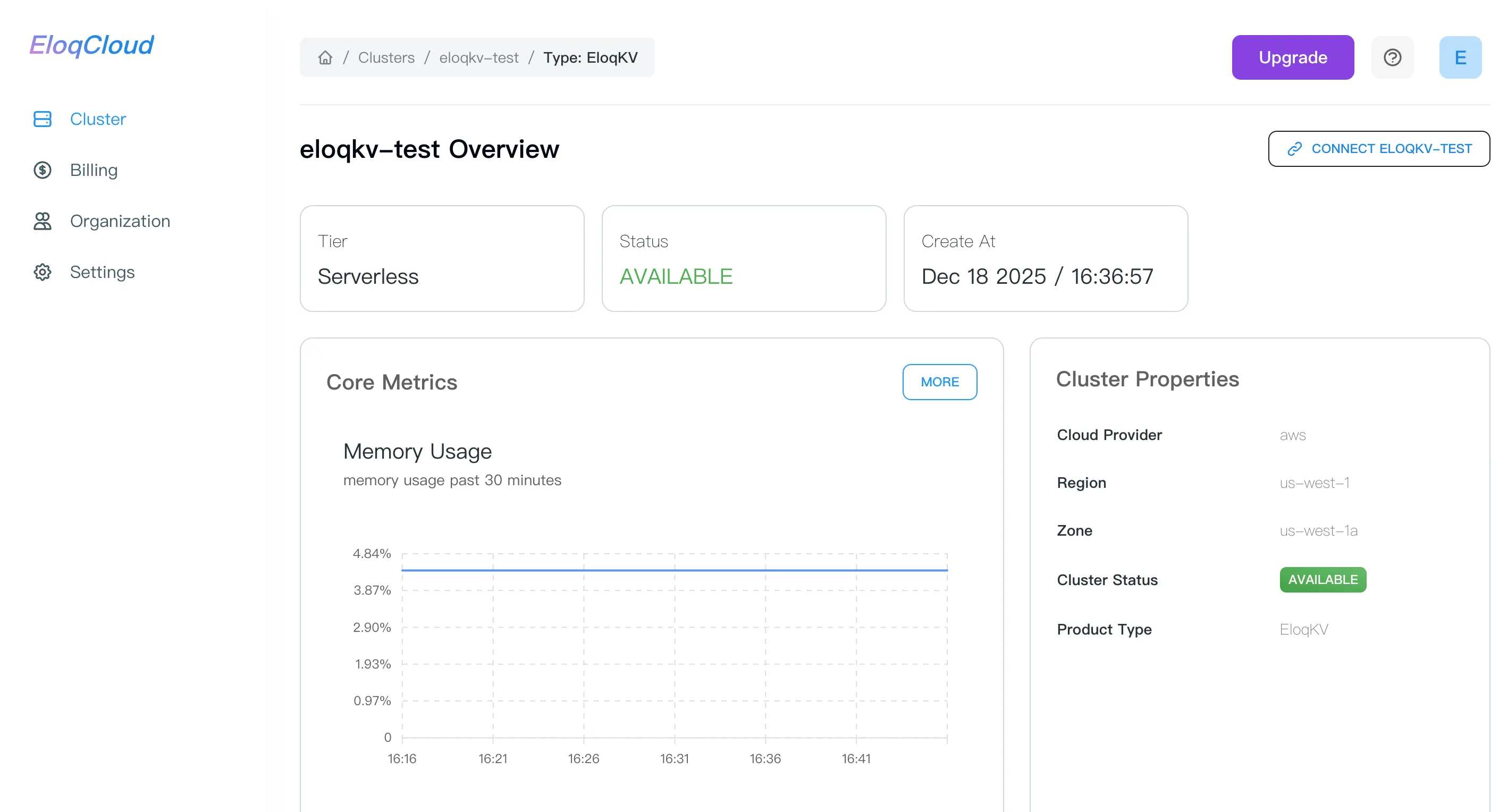Click the Organization people icon
Image resolution: width=1499 pixels, height=812 pixels.
(43, 221)
